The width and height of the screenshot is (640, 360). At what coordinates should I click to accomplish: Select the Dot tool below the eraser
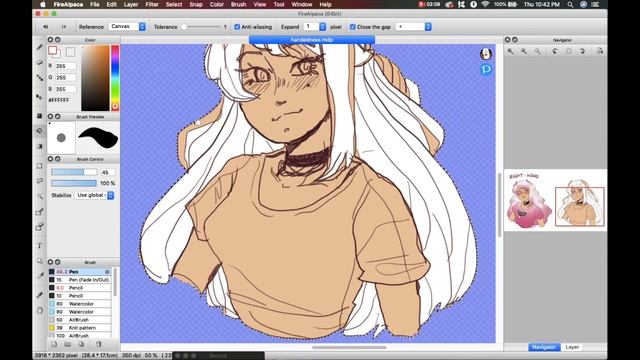click(40, 78)
